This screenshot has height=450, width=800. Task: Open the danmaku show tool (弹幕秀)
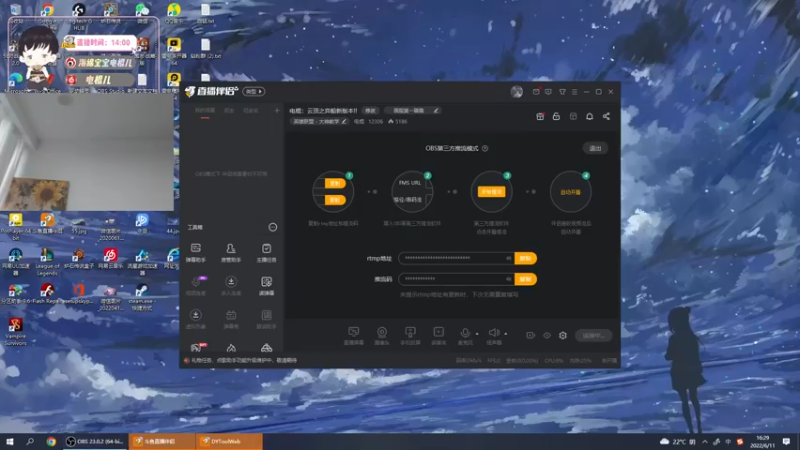pyautogui.click(x=231, y=319)
